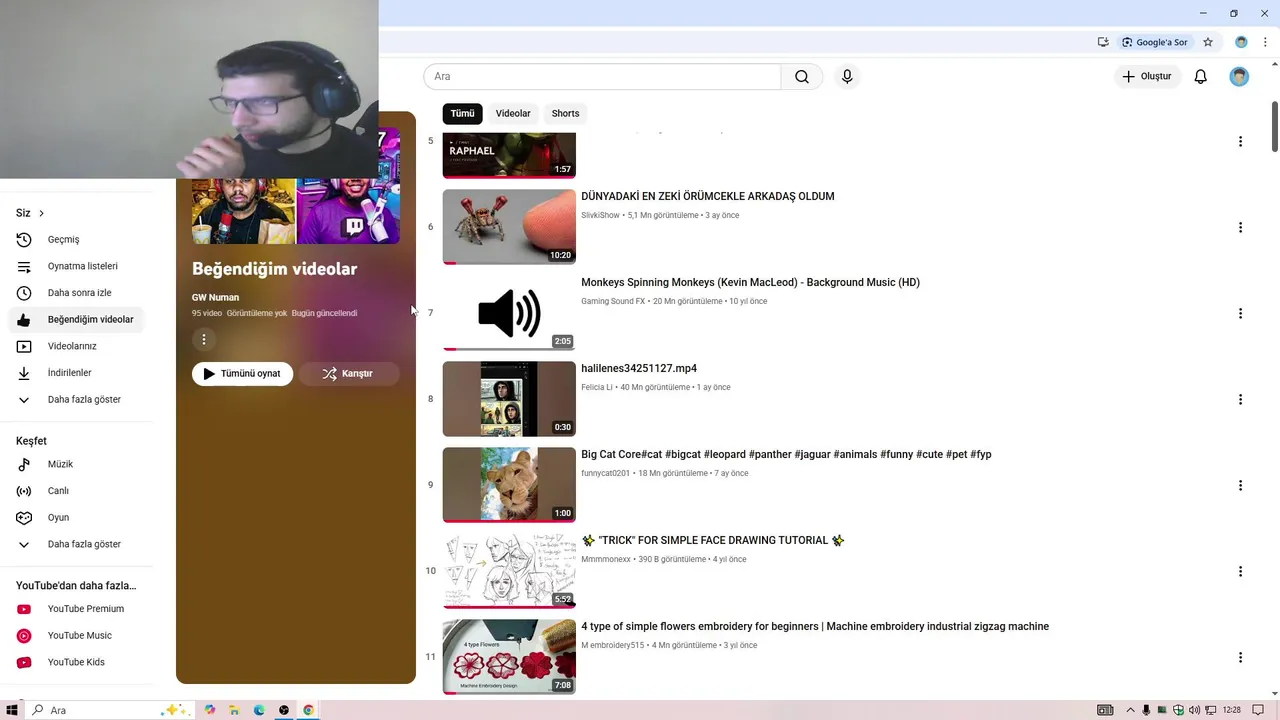The height and width of the screenshot is (720, 1280).
Task: Open the Windows Start button
Action: [x=12, y=710]
